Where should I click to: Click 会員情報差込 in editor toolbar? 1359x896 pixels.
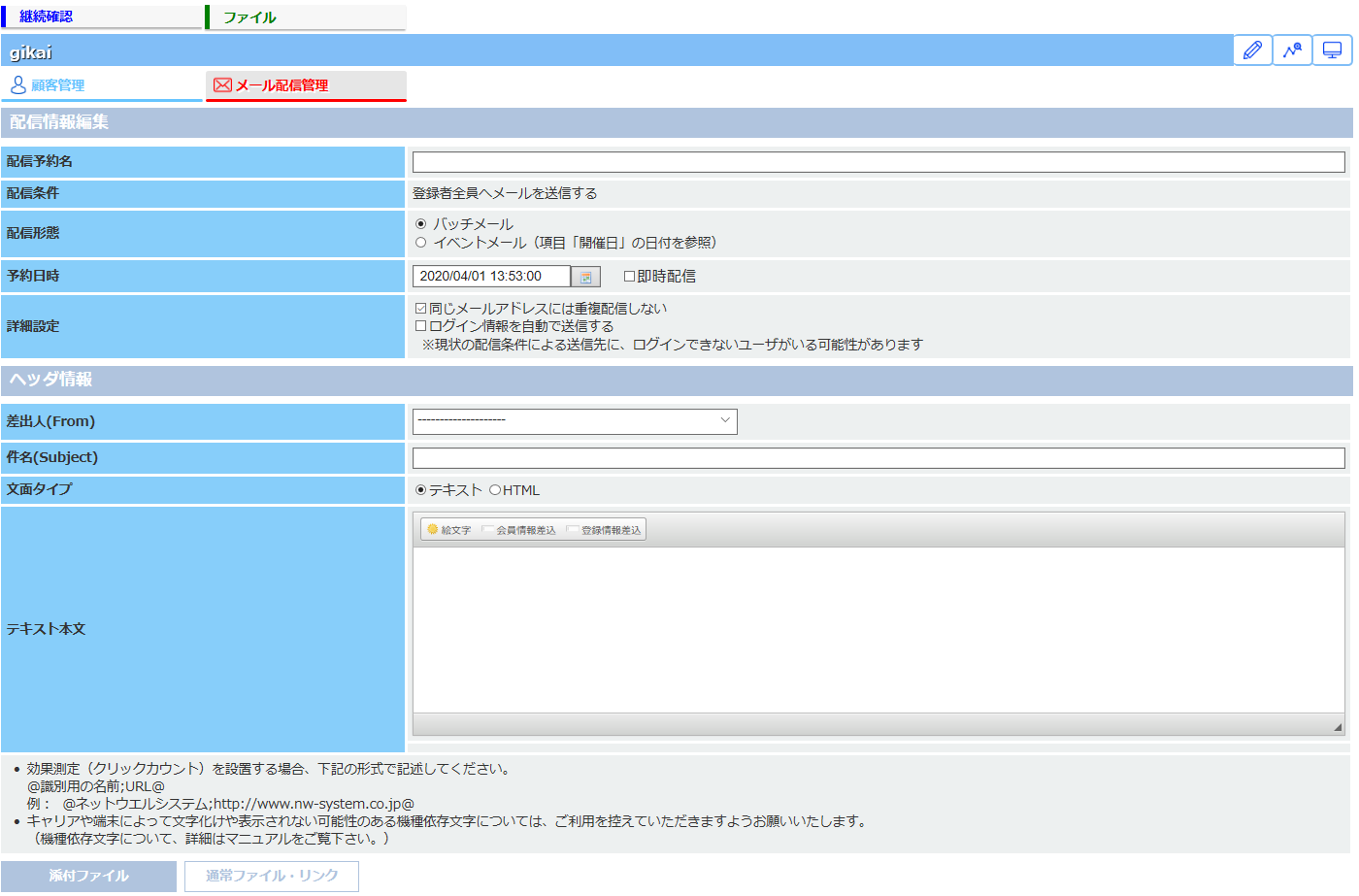pyautogui.click(x=519, y=530)
